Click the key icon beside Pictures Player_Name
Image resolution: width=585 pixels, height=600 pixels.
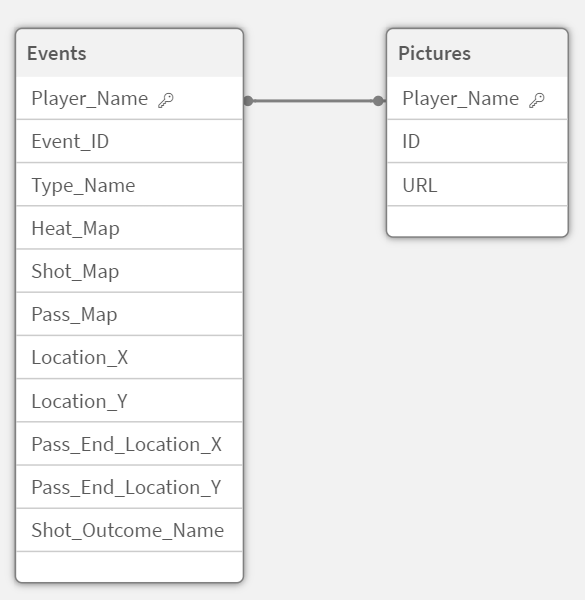[x=536, y=100]
